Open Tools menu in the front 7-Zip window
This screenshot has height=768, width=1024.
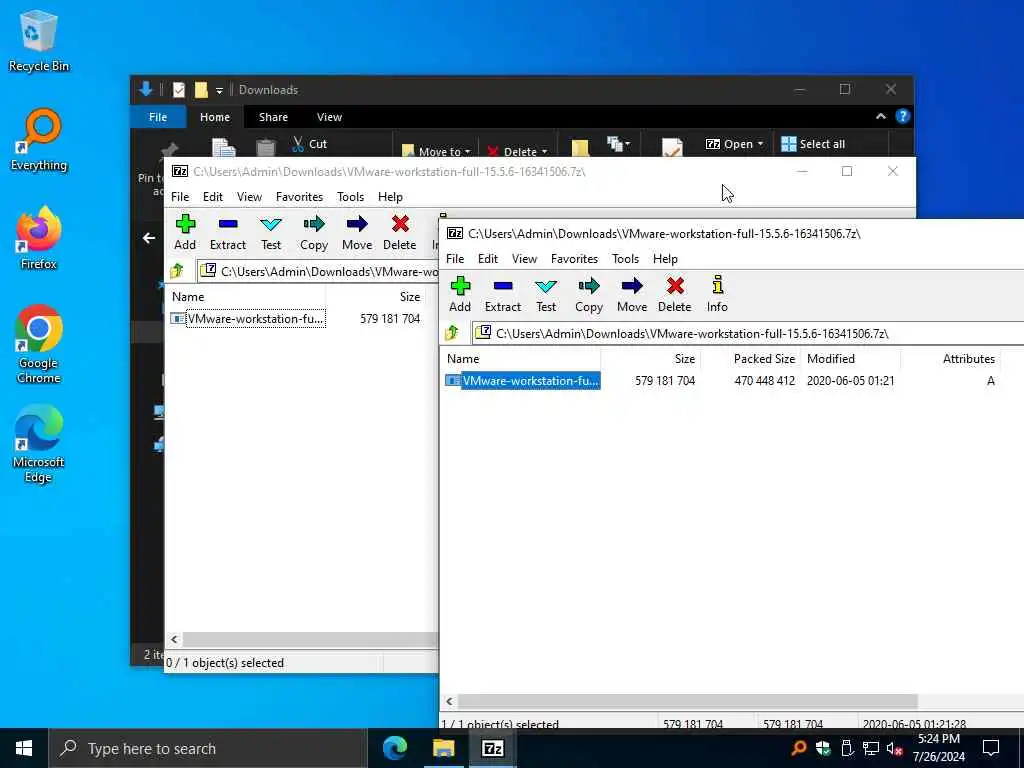(x=626, y=259)
